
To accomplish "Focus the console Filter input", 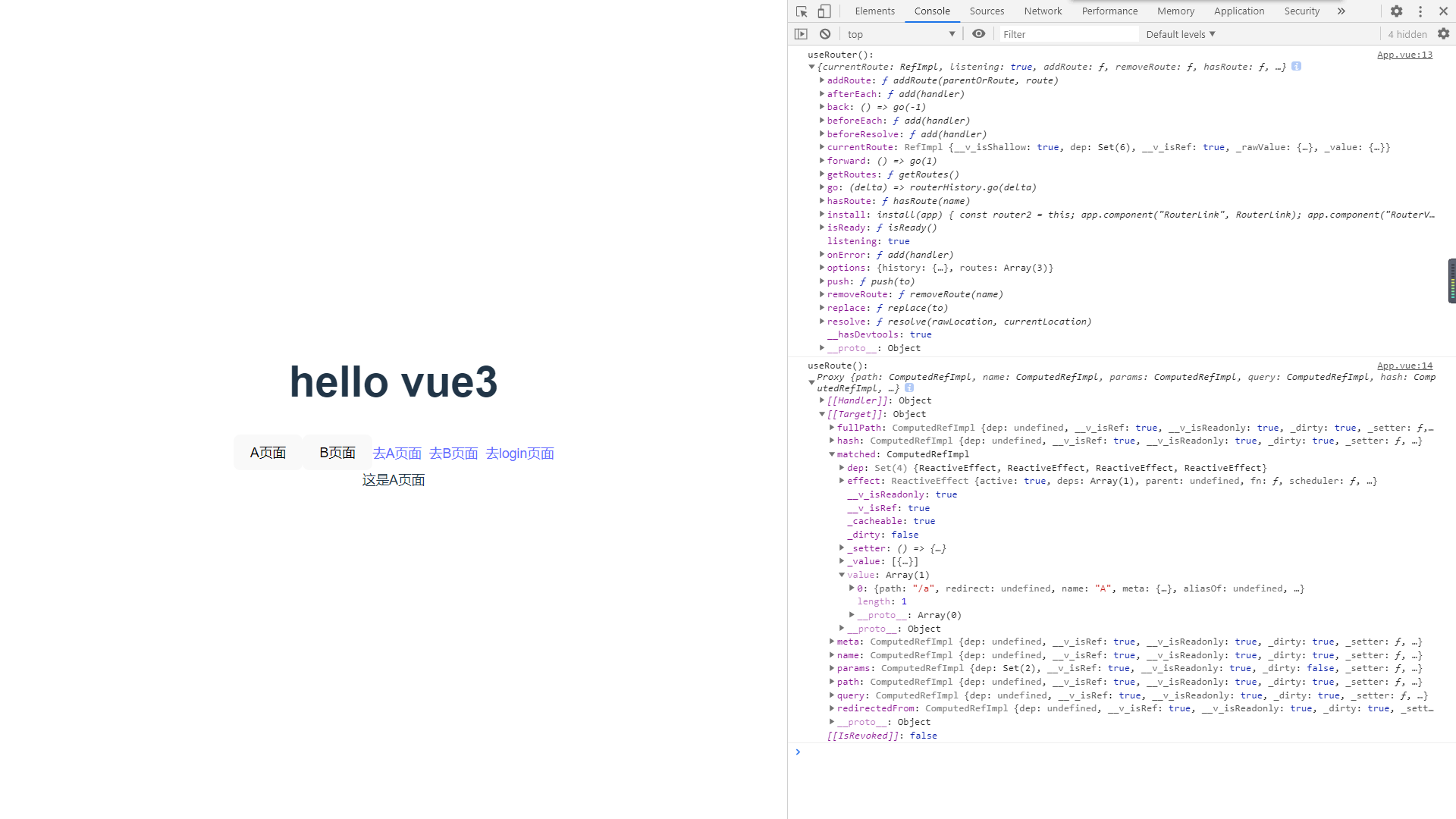I will point(1068,34).
